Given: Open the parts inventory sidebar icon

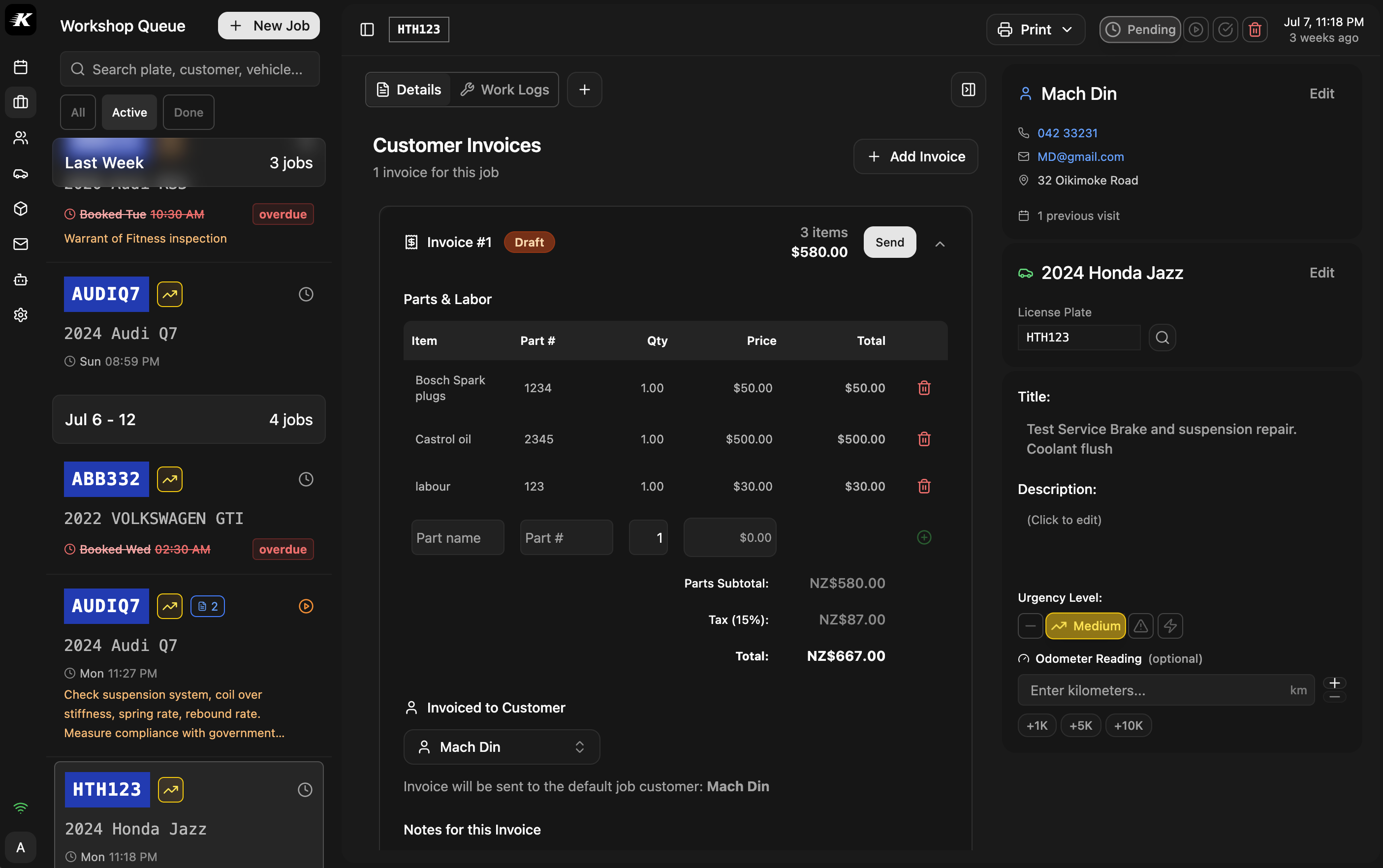Looking at the screenshot, I should point(21,209).
